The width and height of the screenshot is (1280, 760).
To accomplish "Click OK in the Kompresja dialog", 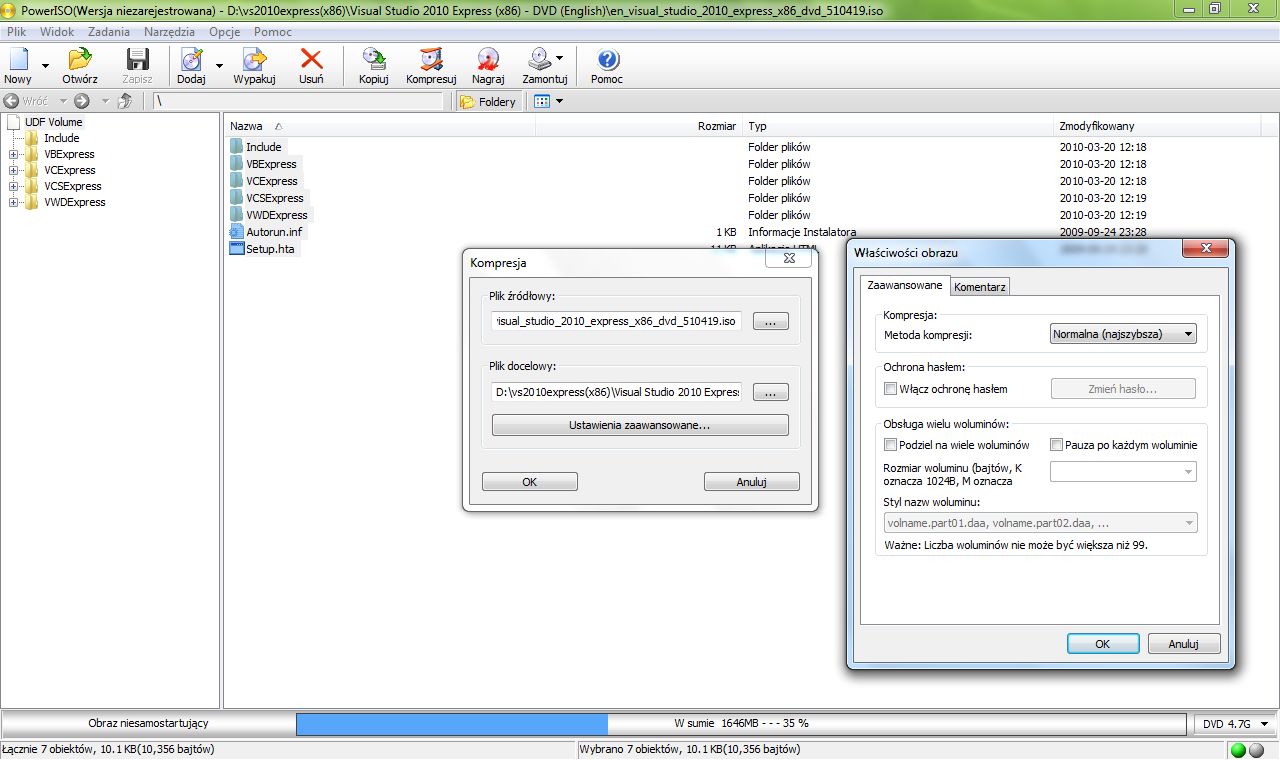I will [x=530, y=482].
